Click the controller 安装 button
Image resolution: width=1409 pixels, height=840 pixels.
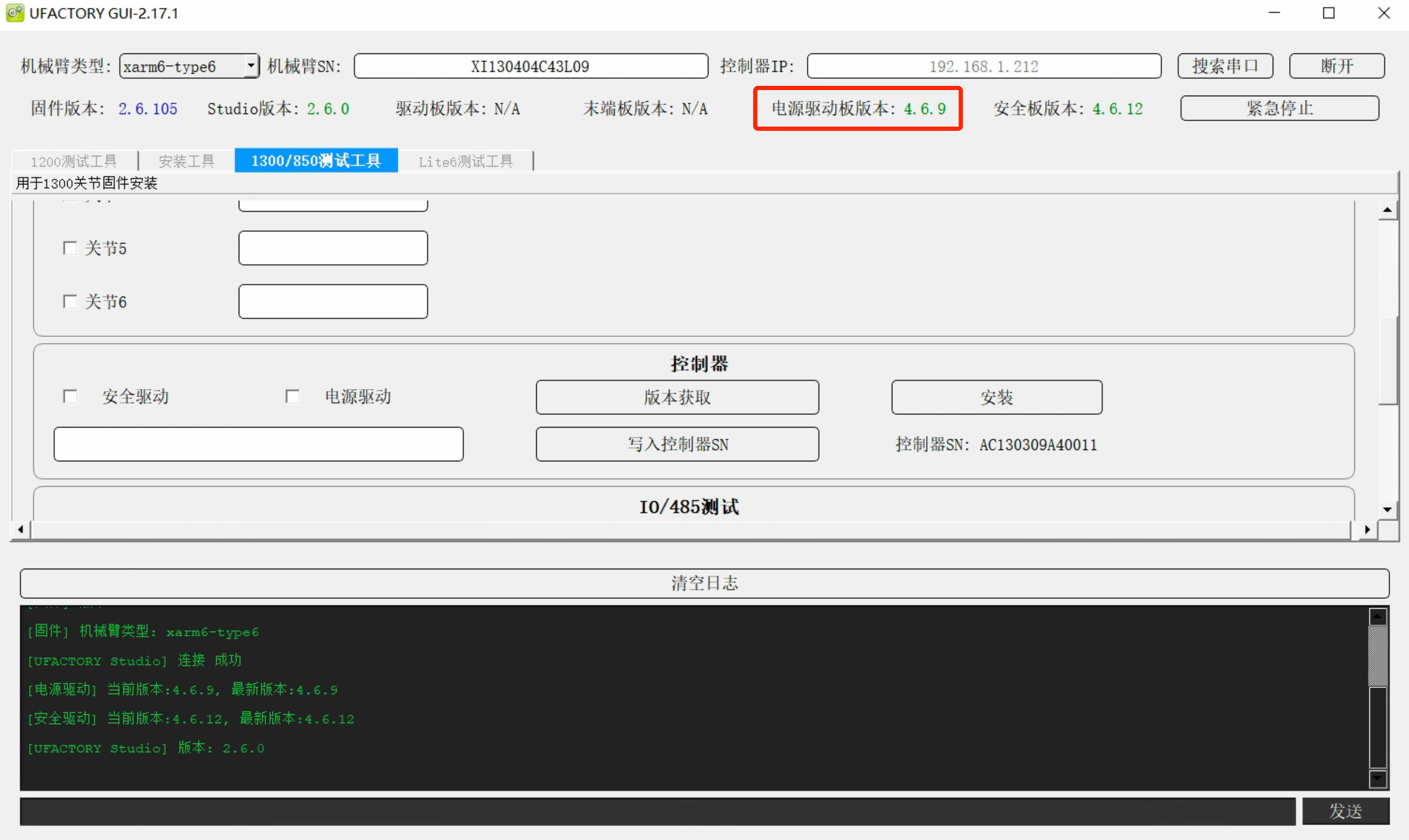997,397
